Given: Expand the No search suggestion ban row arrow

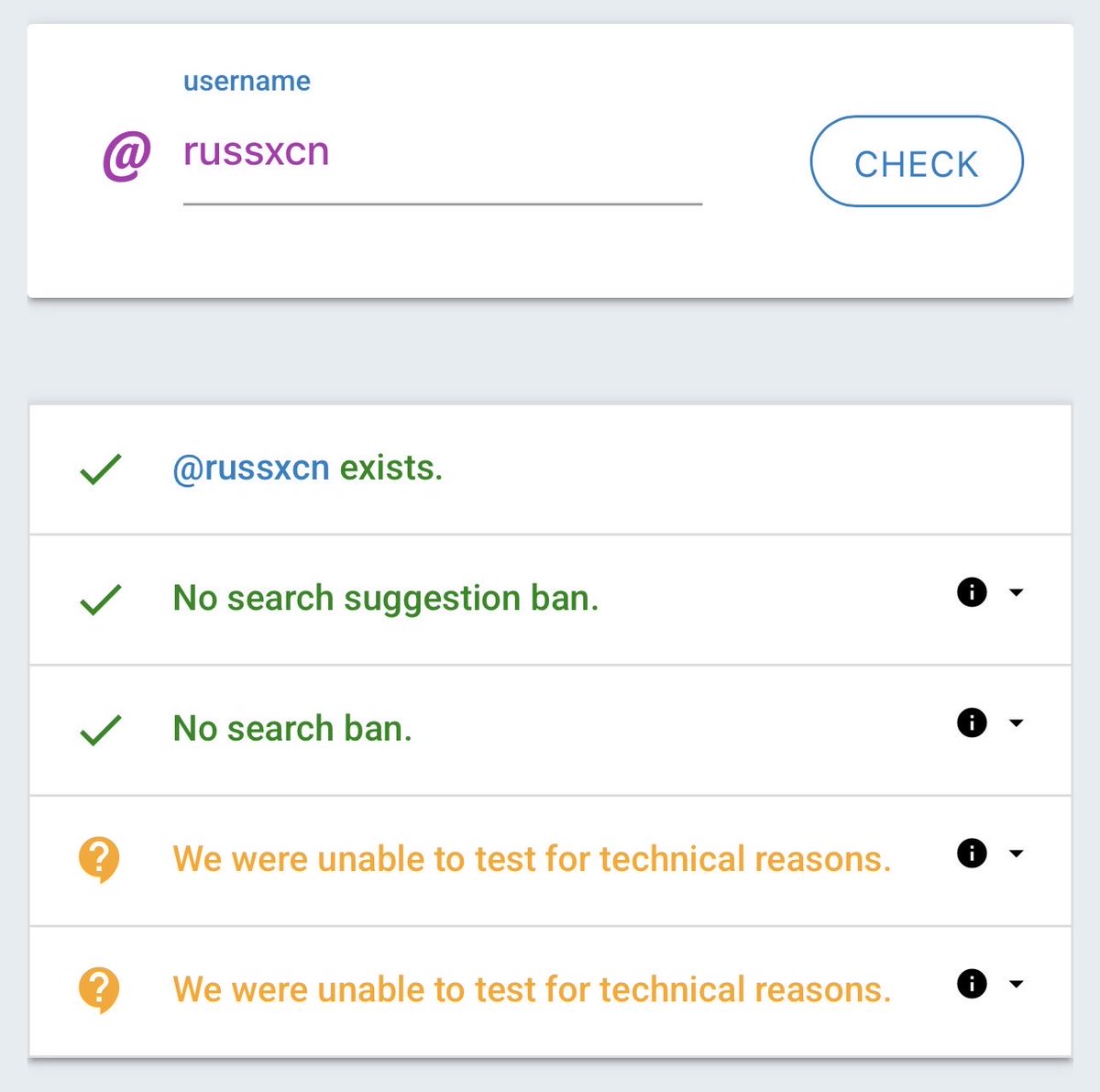Looking at the screenshot, I should tap(1016, 592).
